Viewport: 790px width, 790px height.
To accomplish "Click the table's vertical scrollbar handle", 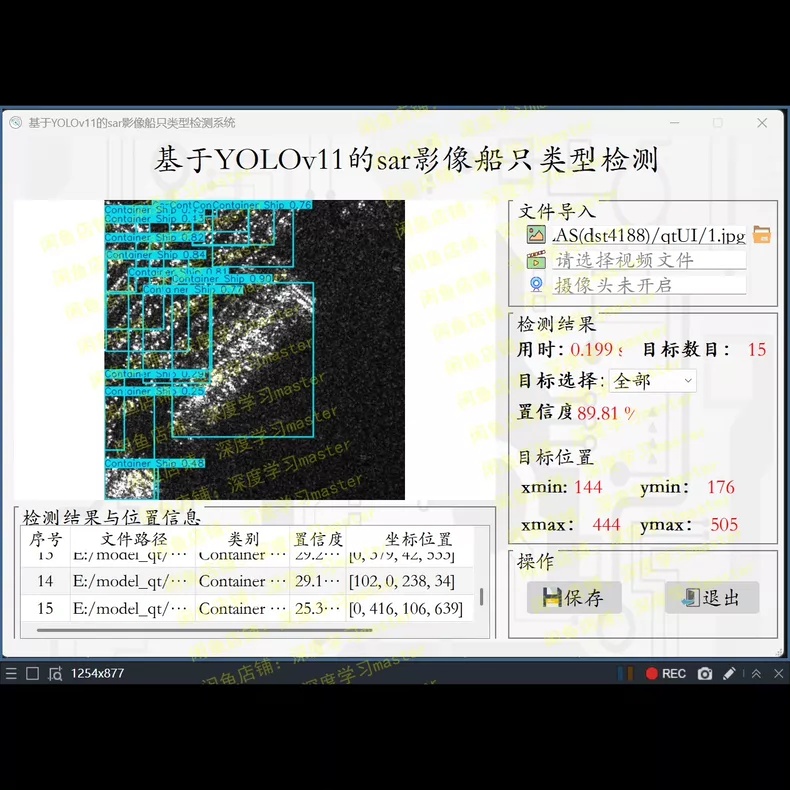I will pos(482,597).
